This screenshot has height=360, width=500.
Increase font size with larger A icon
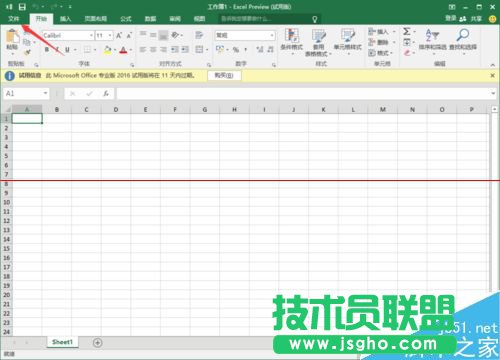pos(119,35)
